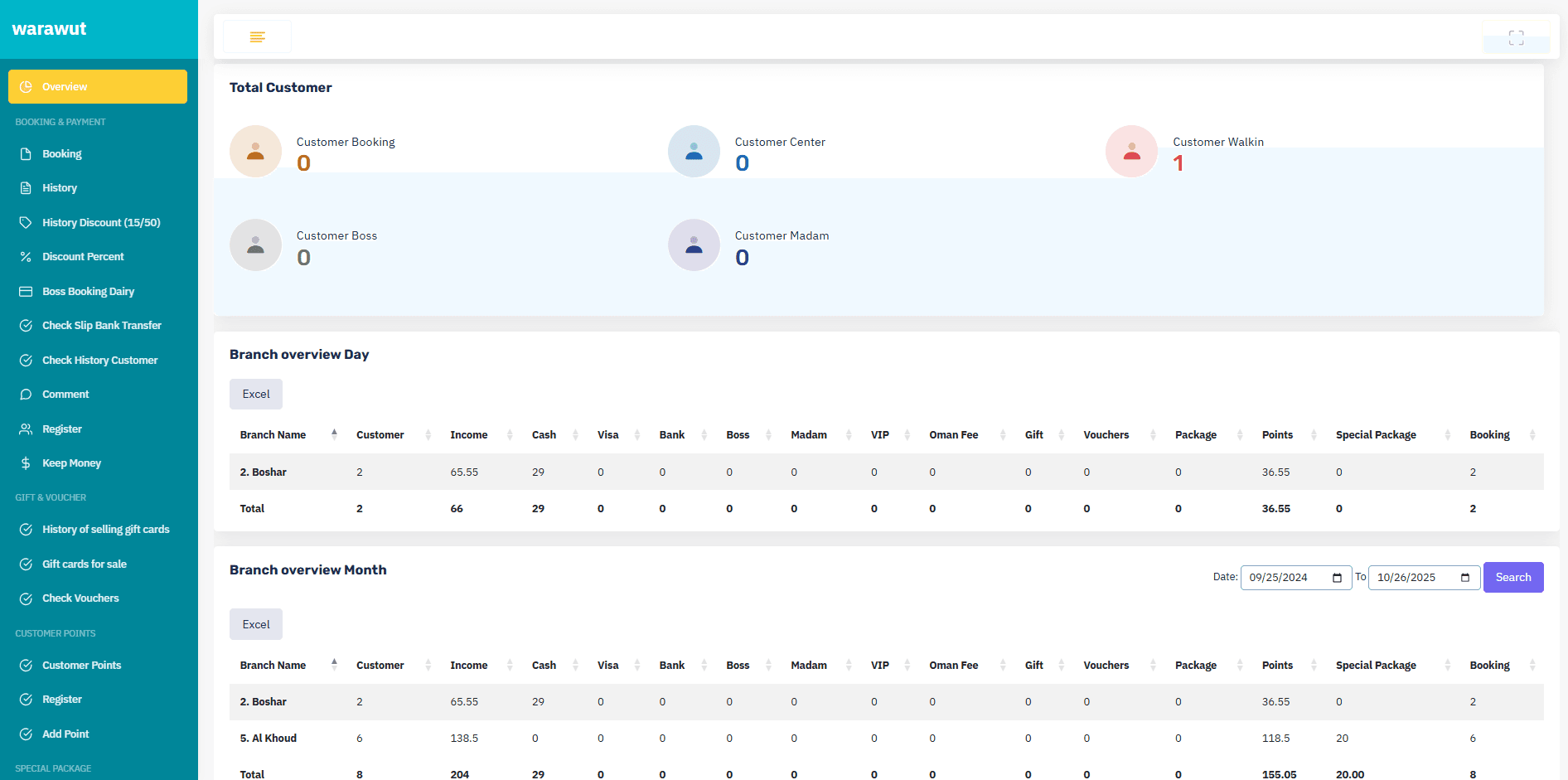The height and width of the screenshot is (780, 1568).
Task: Select Check Slip Bank Transfer
Action: (101, 326)
